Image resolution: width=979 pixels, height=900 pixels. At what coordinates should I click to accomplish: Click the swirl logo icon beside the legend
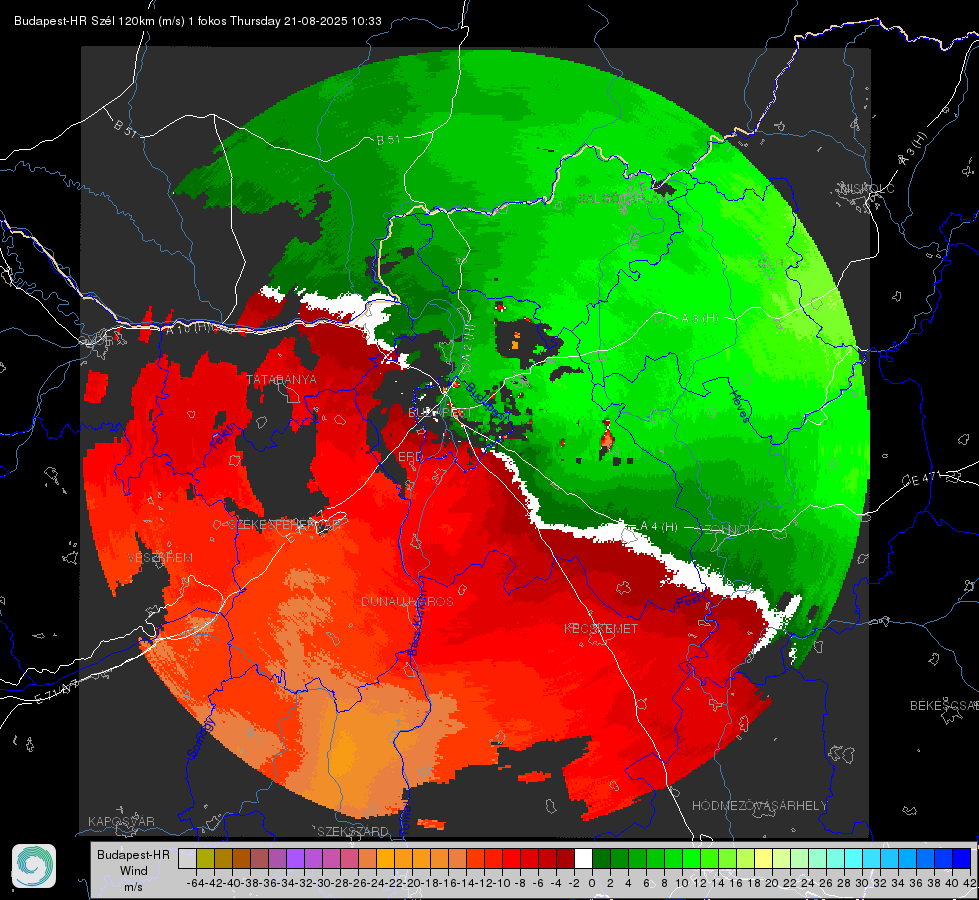coord(34,866)
